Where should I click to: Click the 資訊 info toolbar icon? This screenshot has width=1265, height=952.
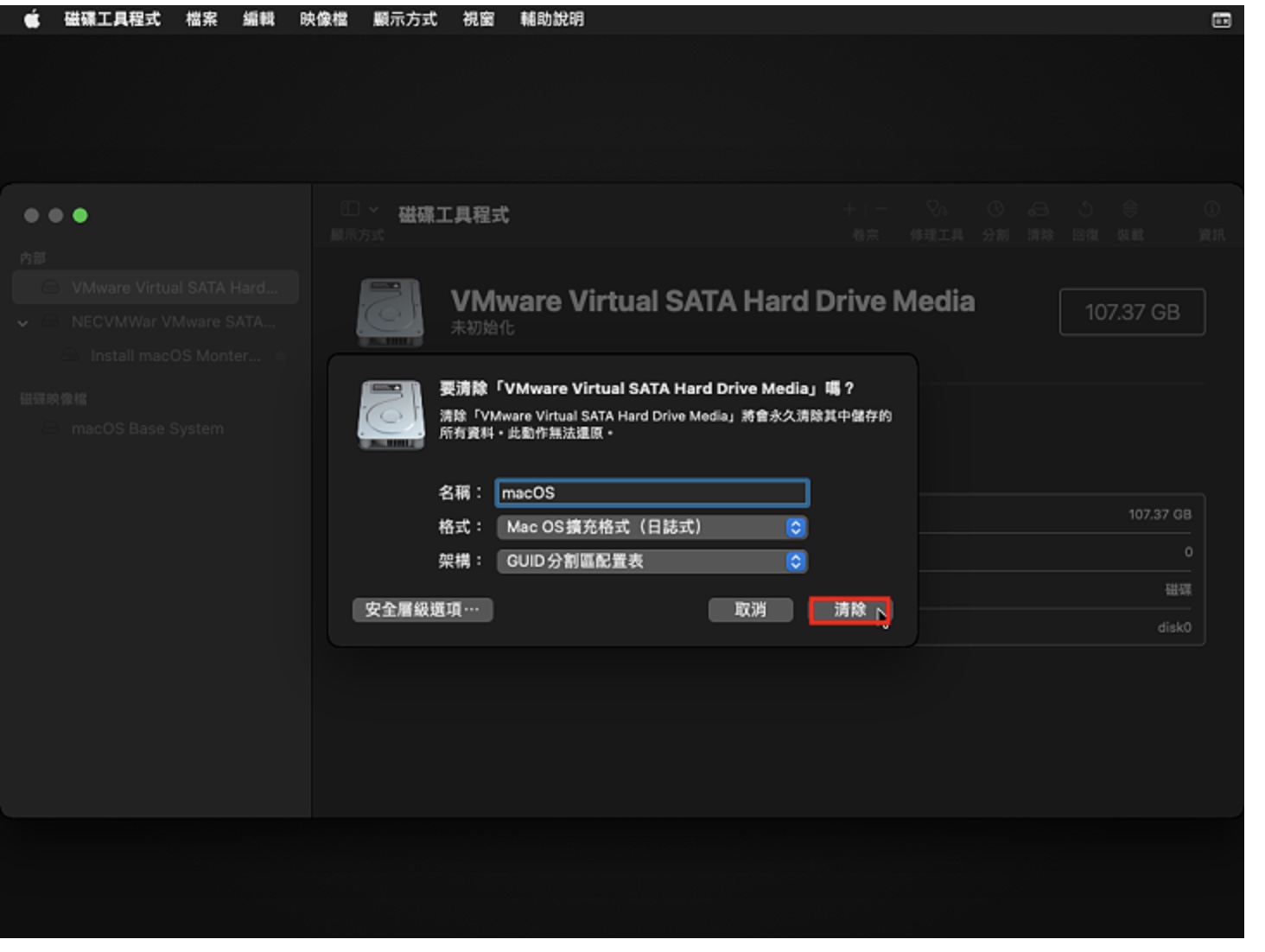pyautogui.click(x=1211, y=208)
